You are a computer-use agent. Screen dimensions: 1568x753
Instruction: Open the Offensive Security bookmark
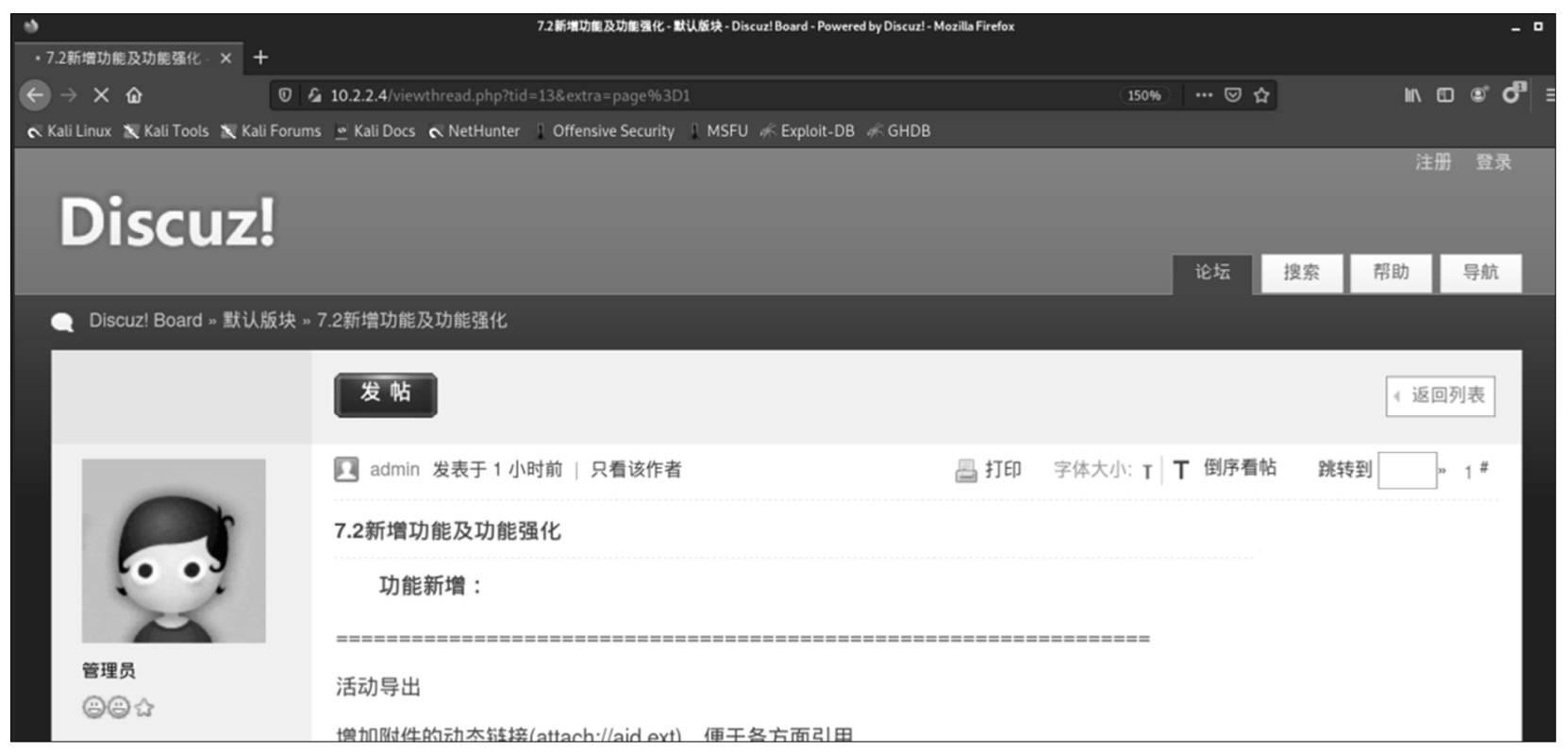point(604,131)
